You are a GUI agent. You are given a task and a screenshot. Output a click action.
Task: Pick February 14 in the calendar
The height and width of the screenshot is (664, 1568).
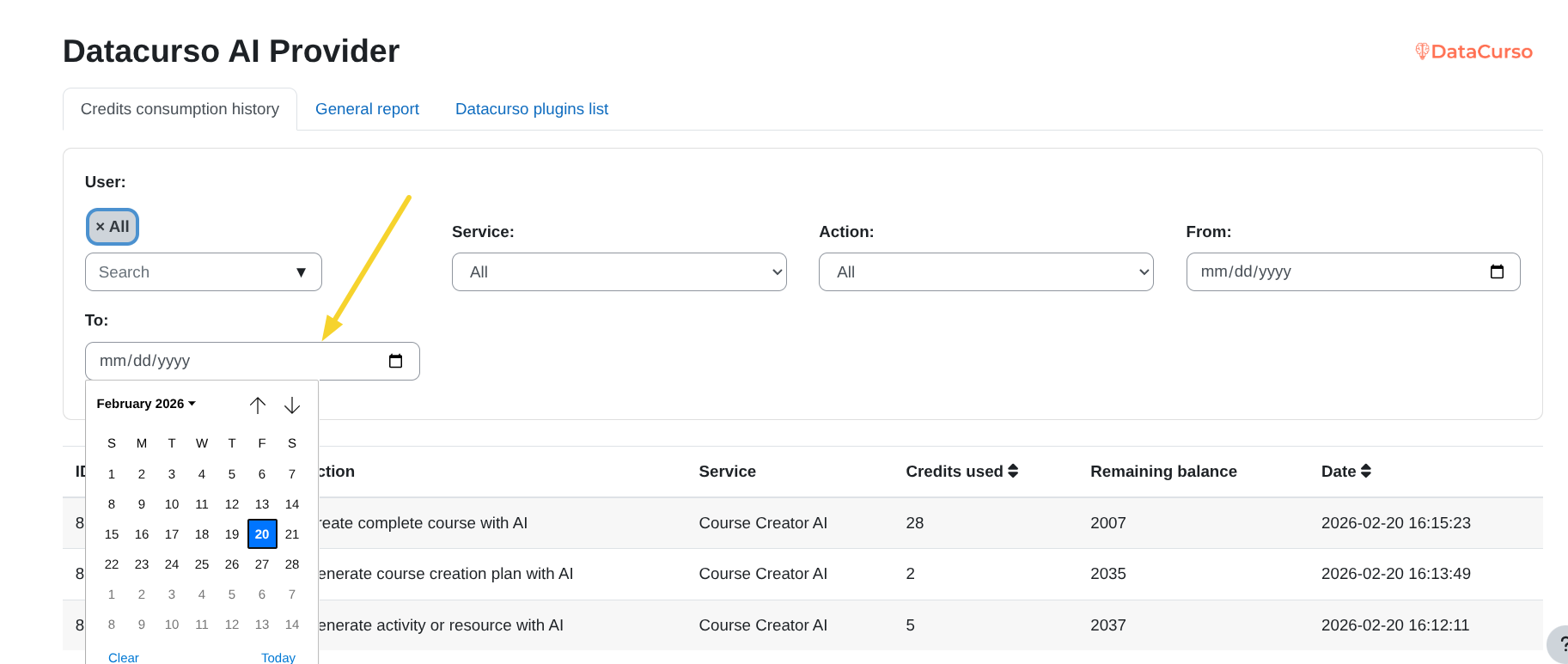coord(292,504)
